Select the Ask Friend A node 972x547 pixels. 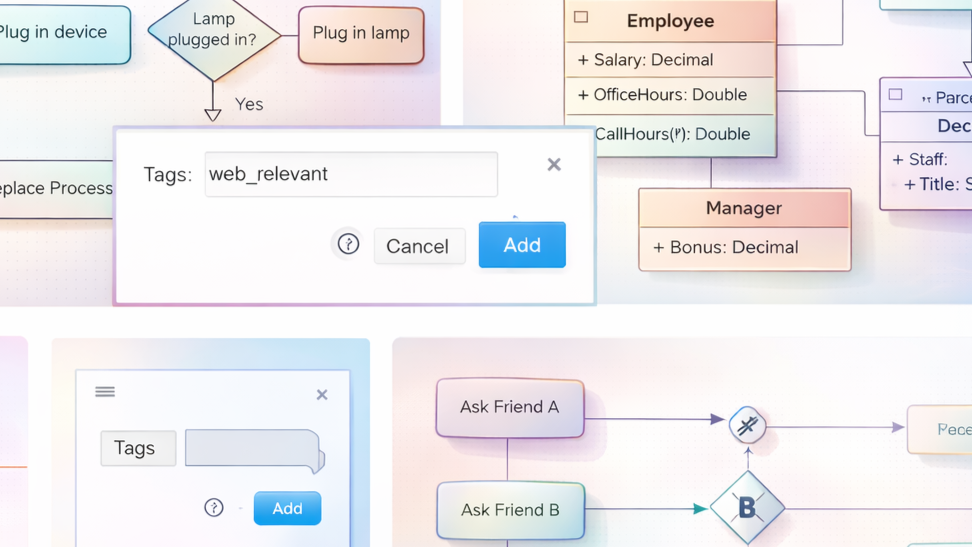click(509, 407)
